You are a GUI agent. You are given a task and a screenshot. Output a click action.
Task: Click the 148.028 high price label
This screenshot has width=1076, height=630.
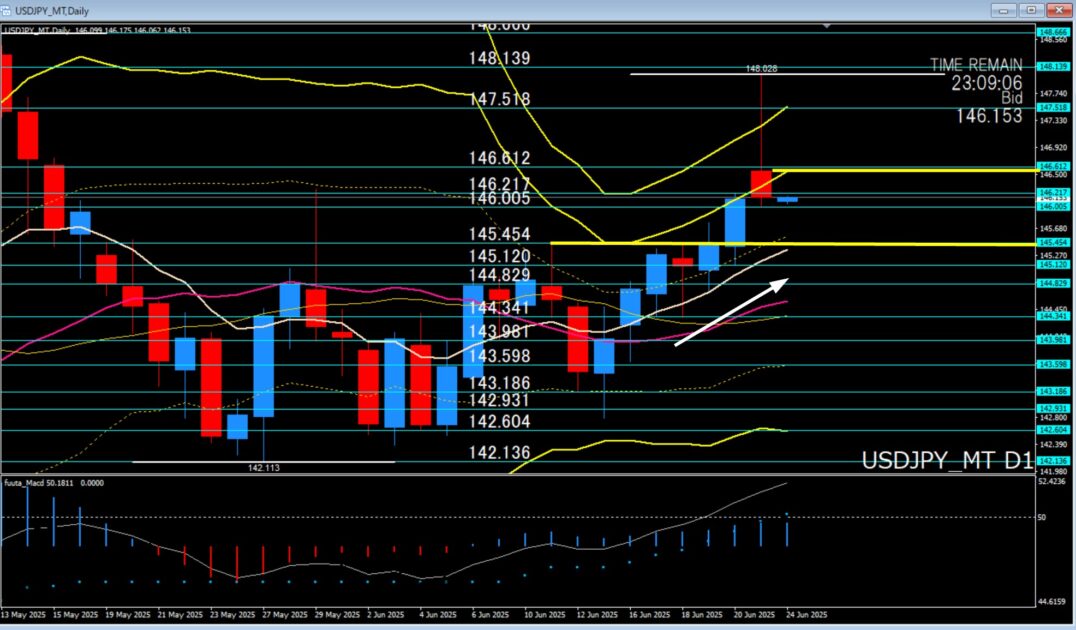[761, 69]
